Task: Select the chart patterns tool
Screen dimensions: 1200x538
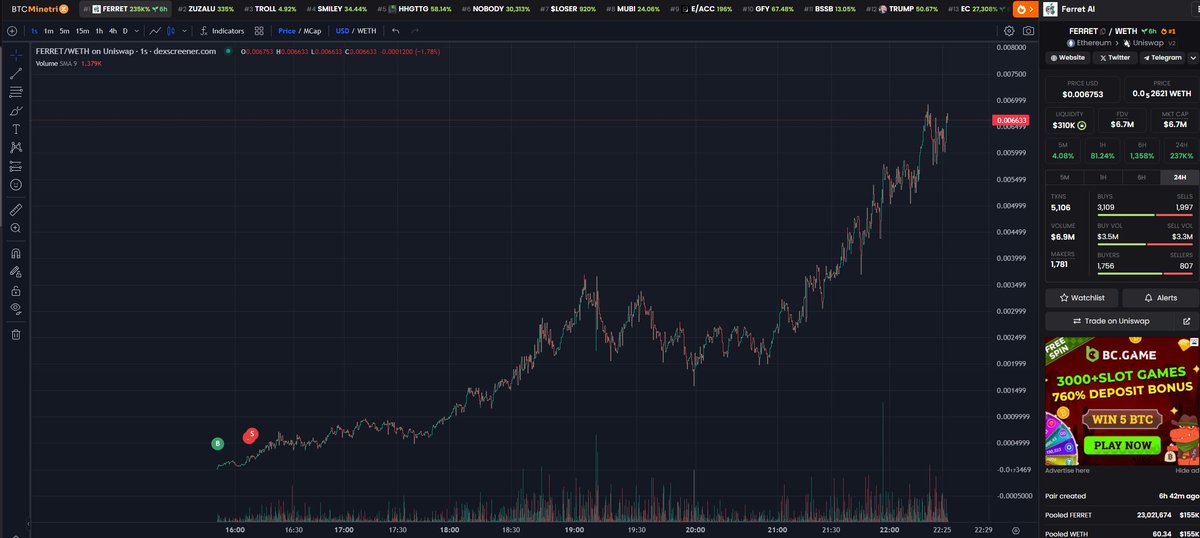Action: (16, 147)
